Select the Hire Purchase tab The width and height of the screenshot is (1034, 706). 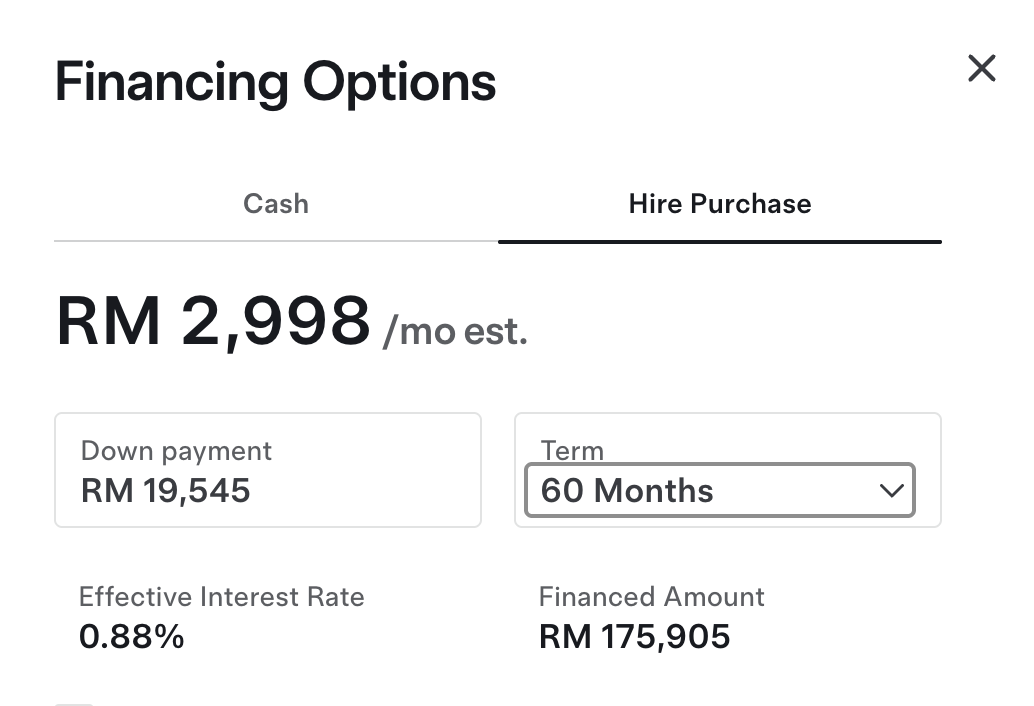pos(719,204)
